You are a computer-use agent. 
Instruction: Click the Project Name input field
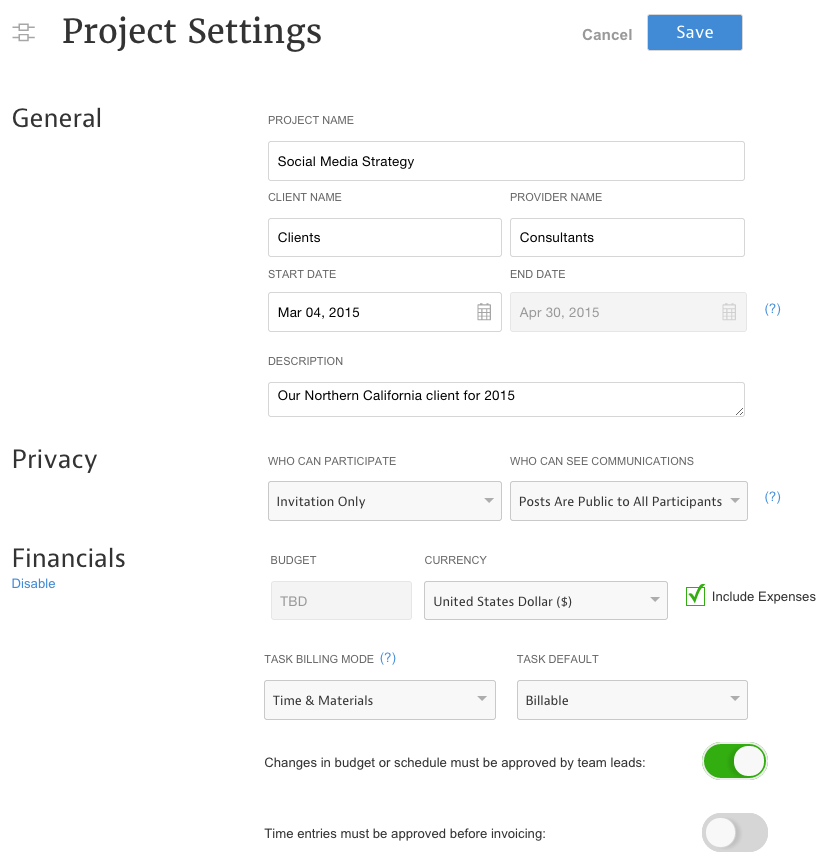coord(506,161)
